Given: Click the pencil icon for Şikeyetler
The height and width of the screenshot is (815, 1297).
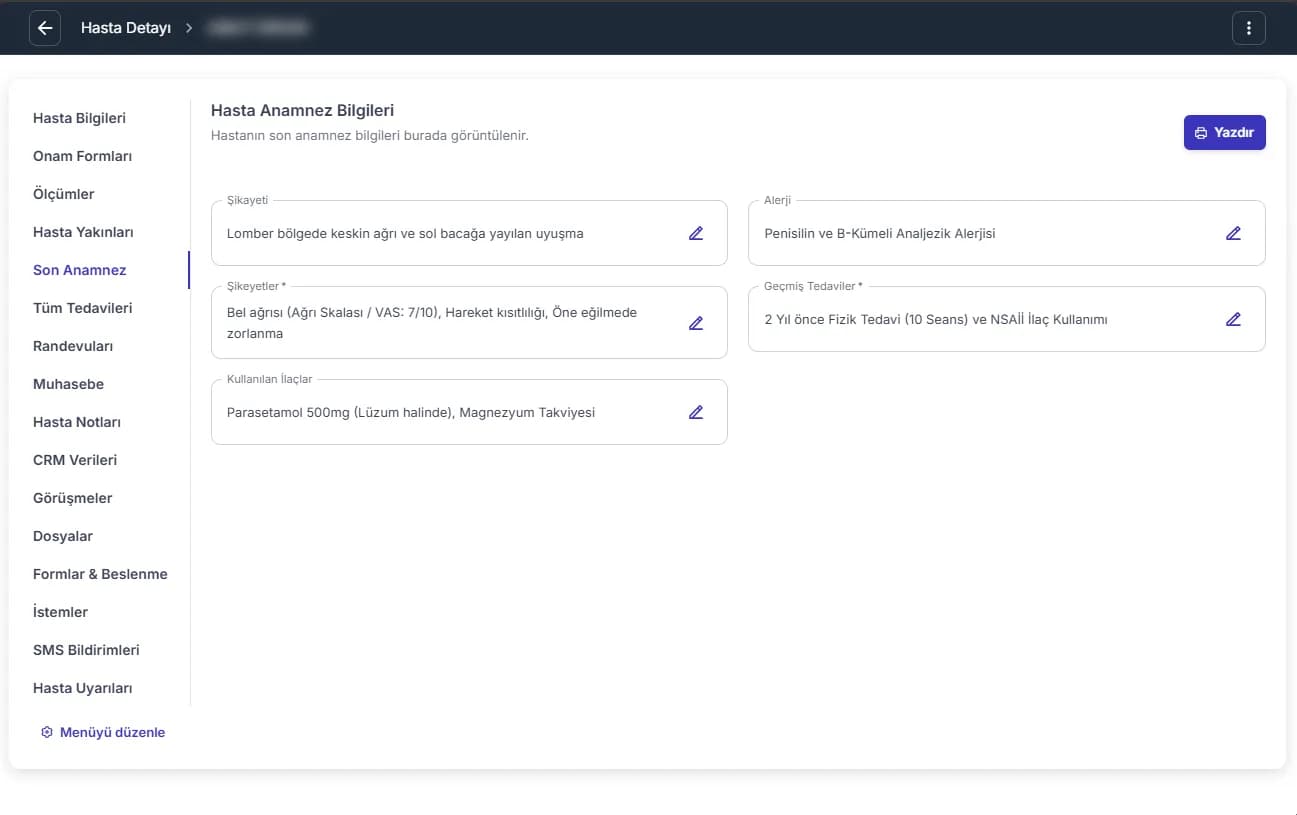Looking at the screenshot, I should coord(696,323).
